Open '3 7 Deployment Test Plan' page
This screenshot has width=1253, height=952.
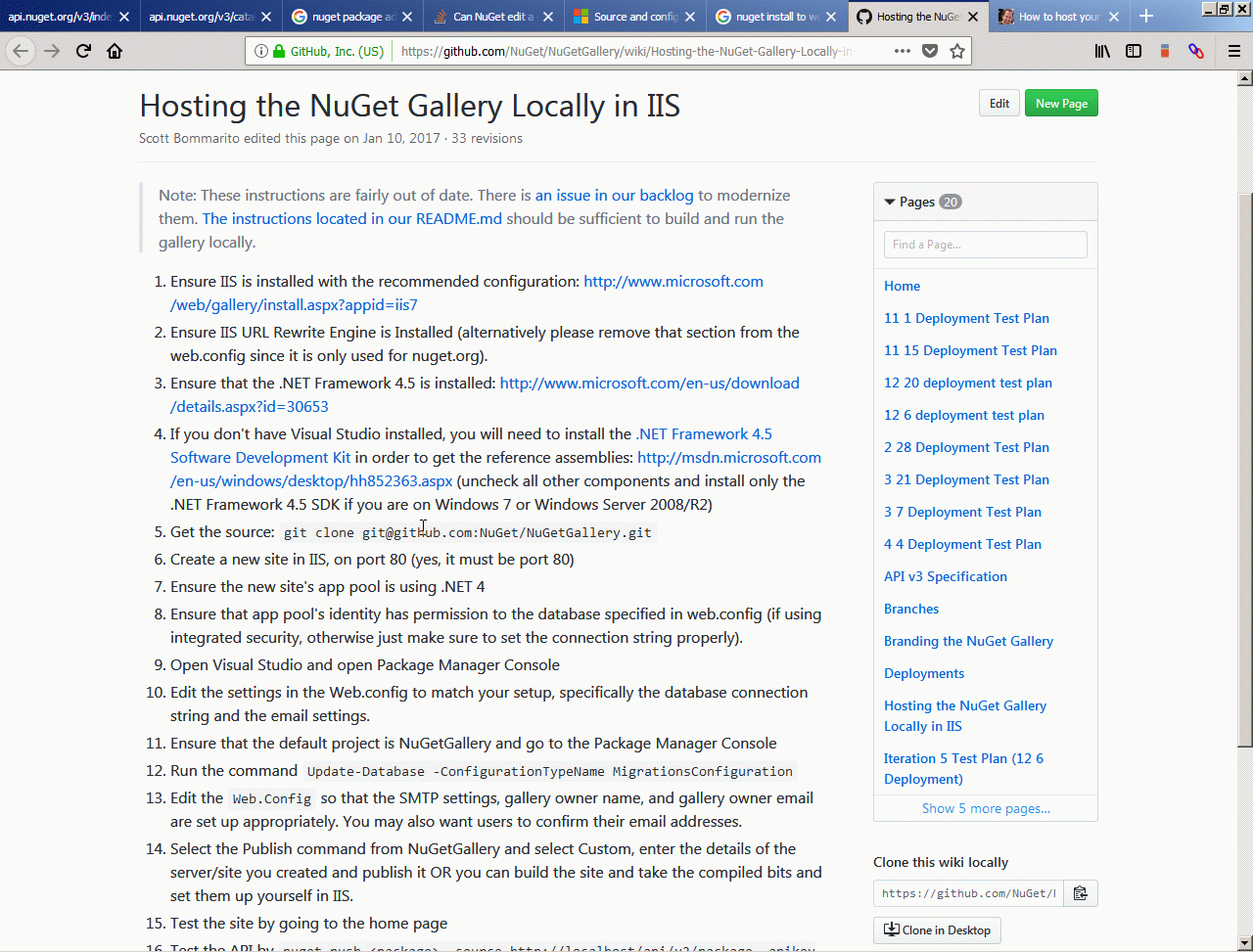pyautogui.click(x=962, y=512)
